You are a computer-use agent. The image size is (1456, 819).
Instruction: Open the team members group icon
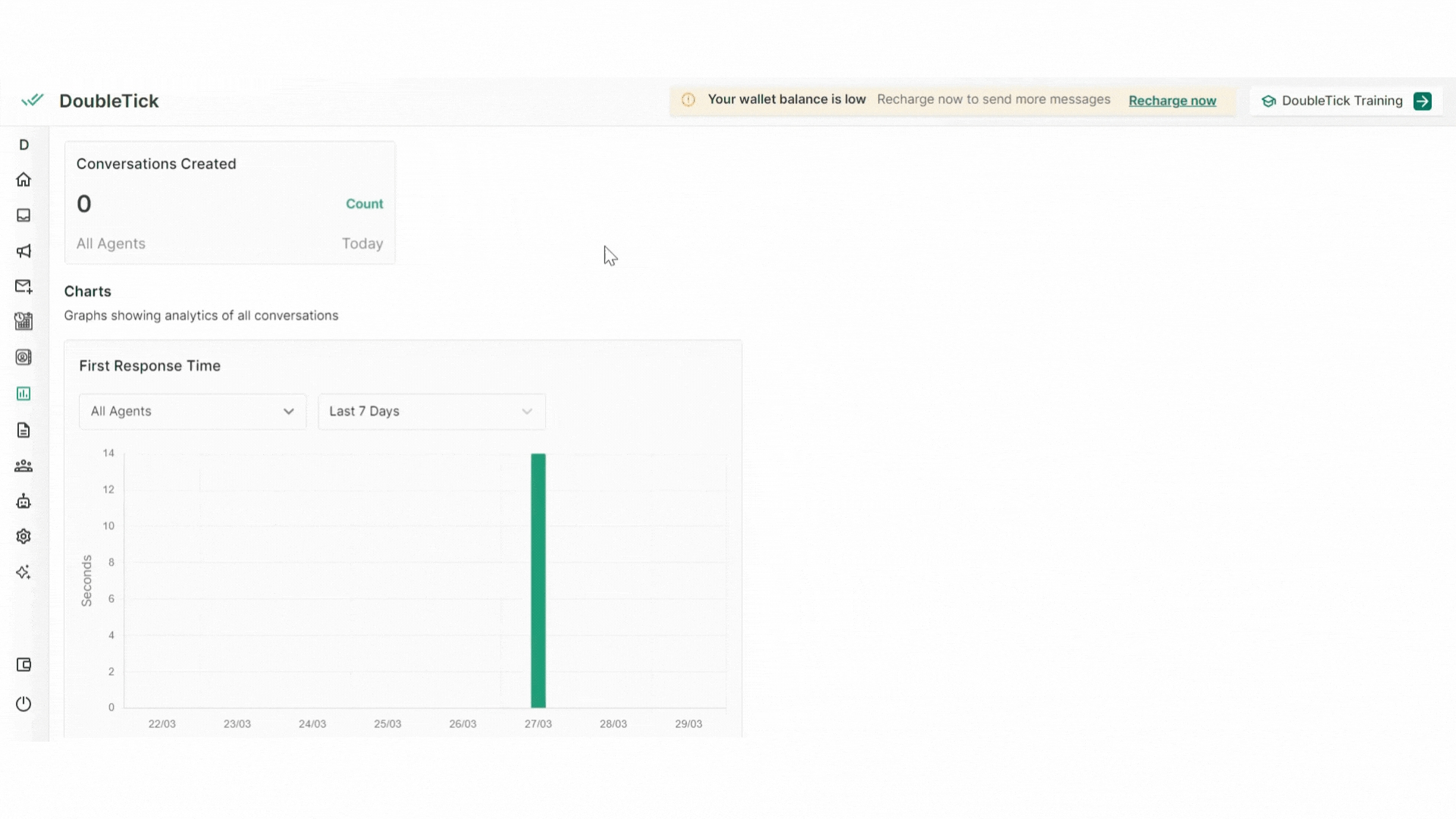[x=24, y=466]
